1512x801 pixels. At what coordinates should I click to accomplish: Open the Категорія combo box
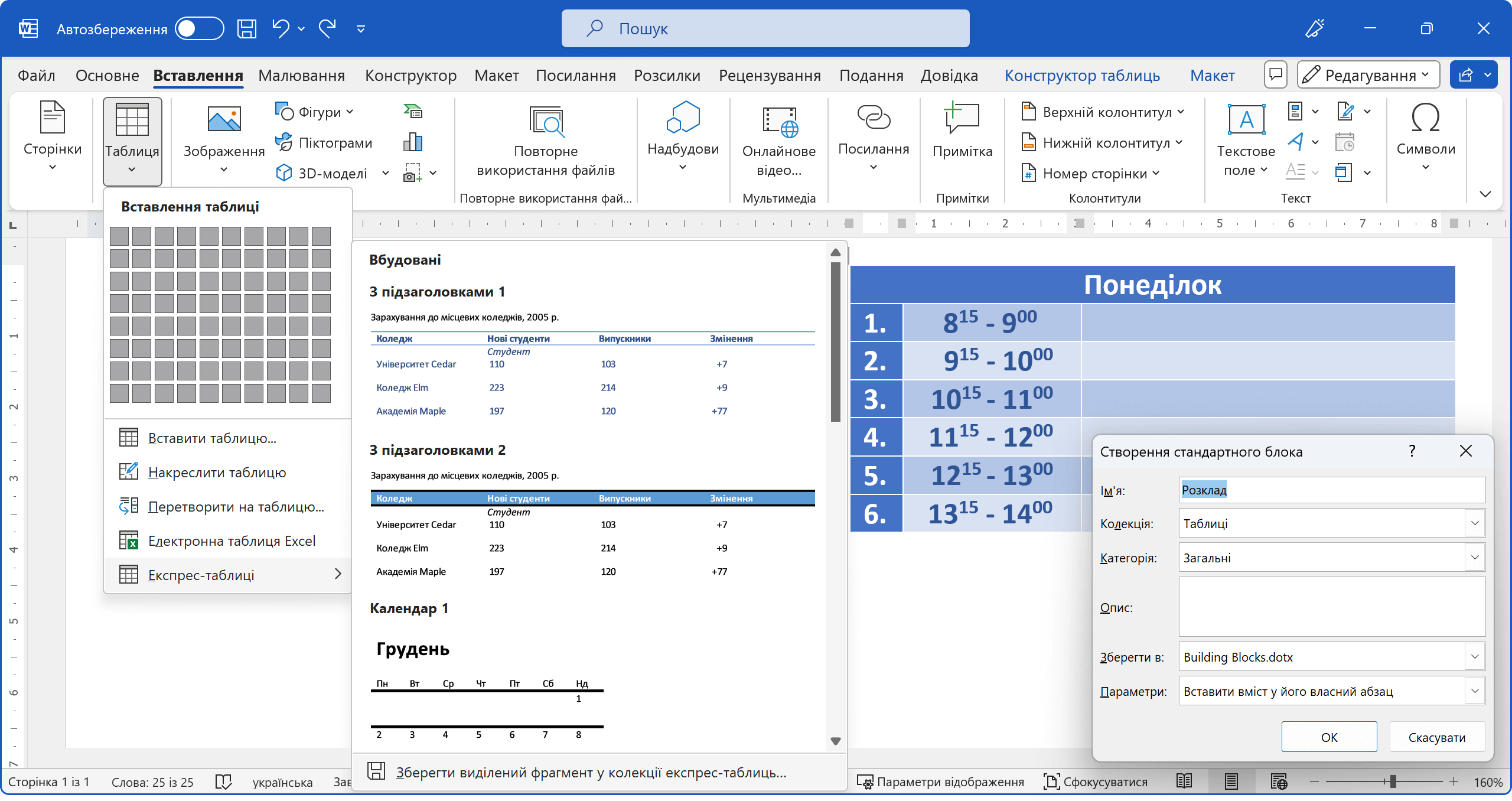click(x=1474, y=558)
